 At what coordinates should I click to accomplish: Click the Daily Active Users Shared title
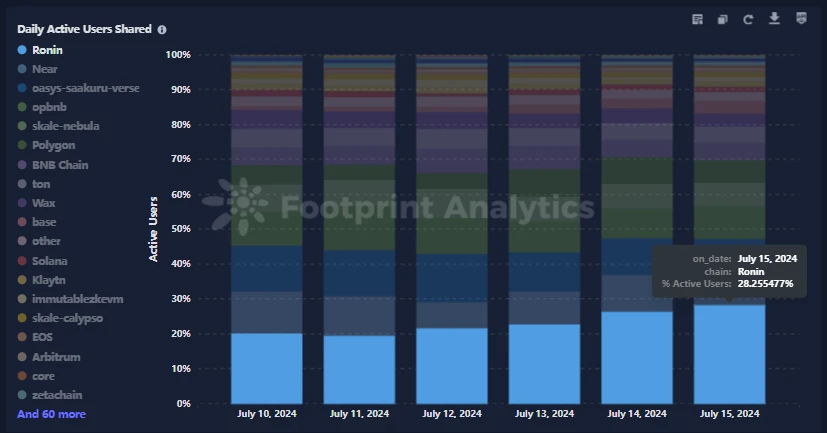pyautogui.click(x=84, y=29)
